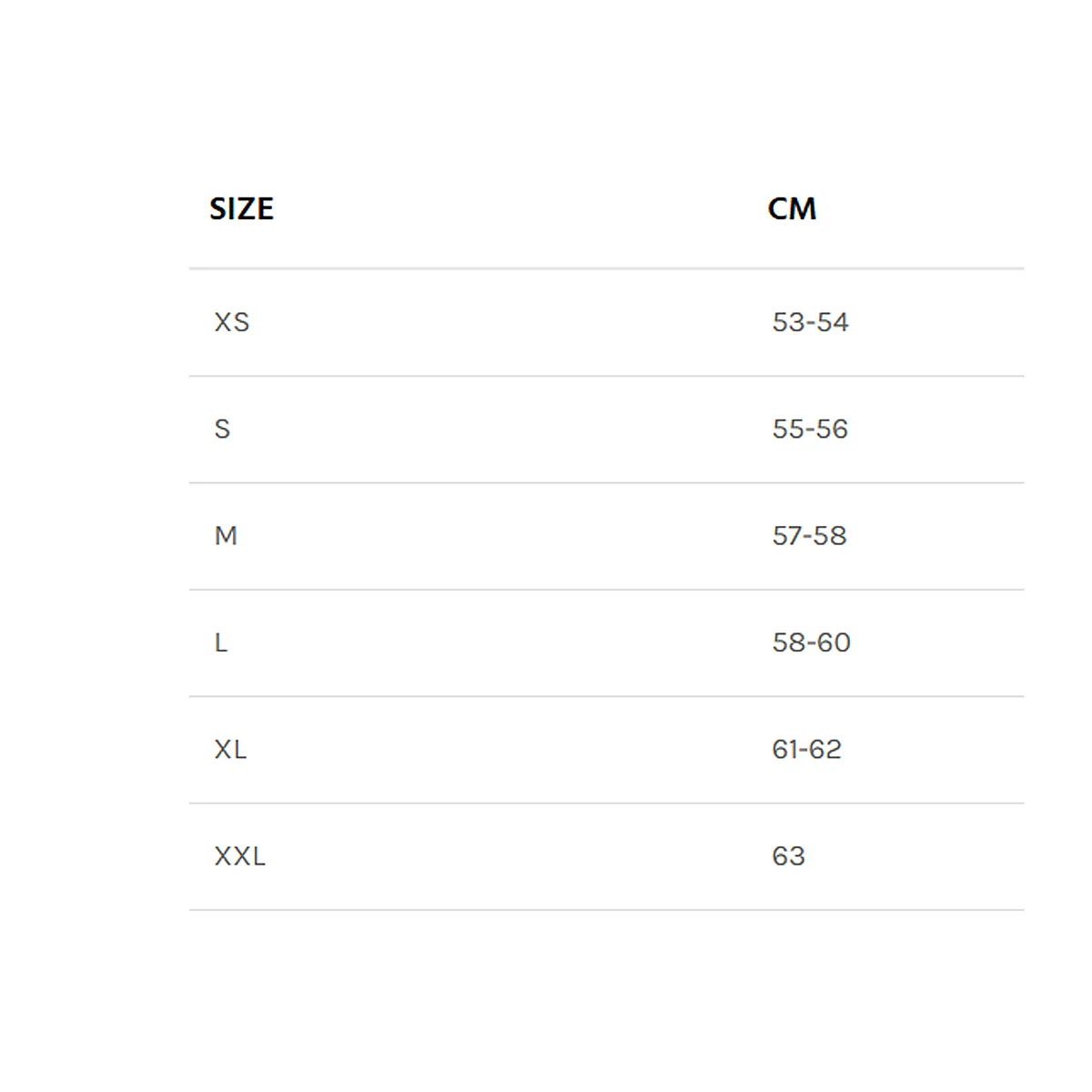Click the 63 measurement value
The width and height of the screenshot is (1092, 1092).
tap(788, 856)
